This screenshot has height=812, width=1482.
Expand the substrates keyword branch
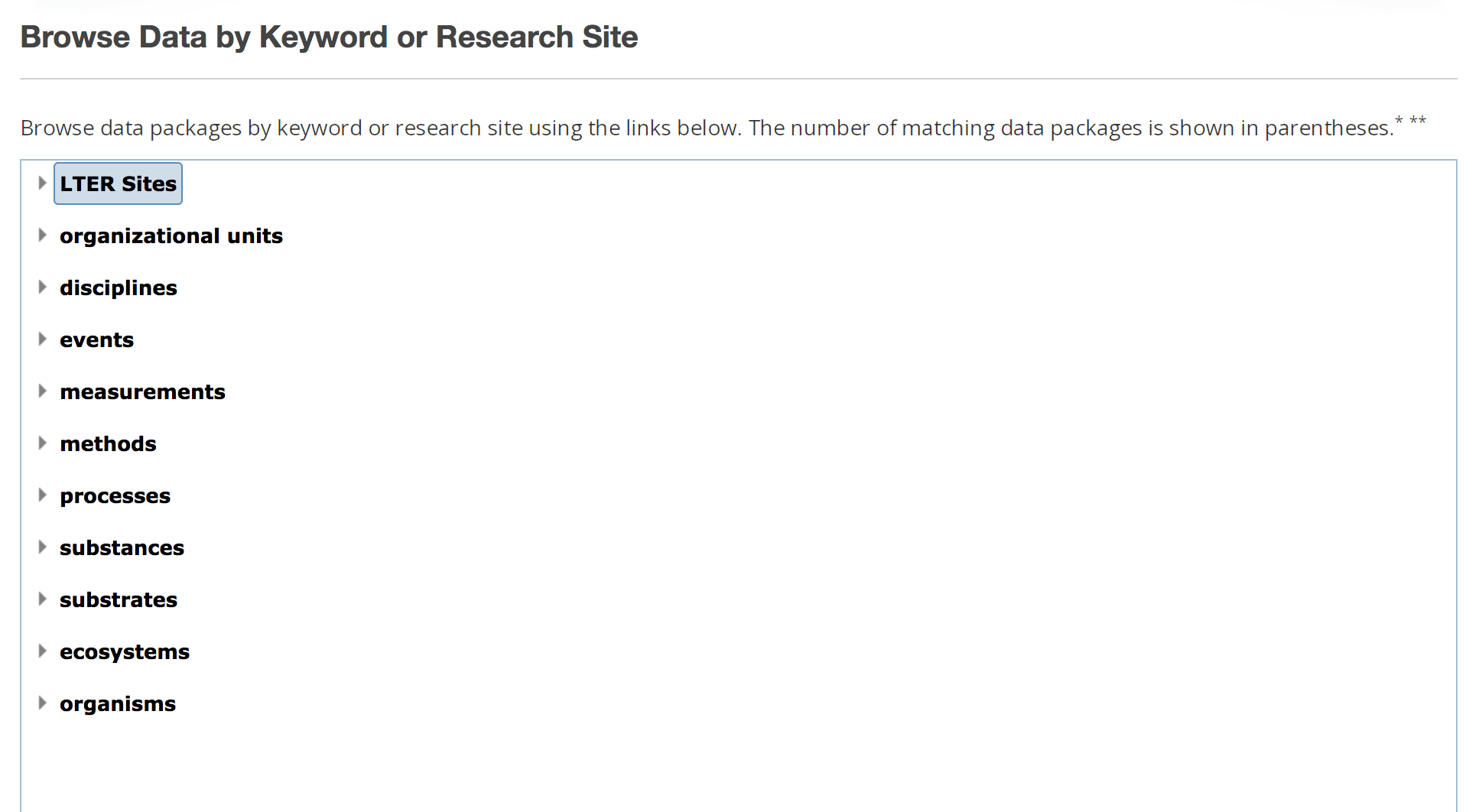coord(42,599)
